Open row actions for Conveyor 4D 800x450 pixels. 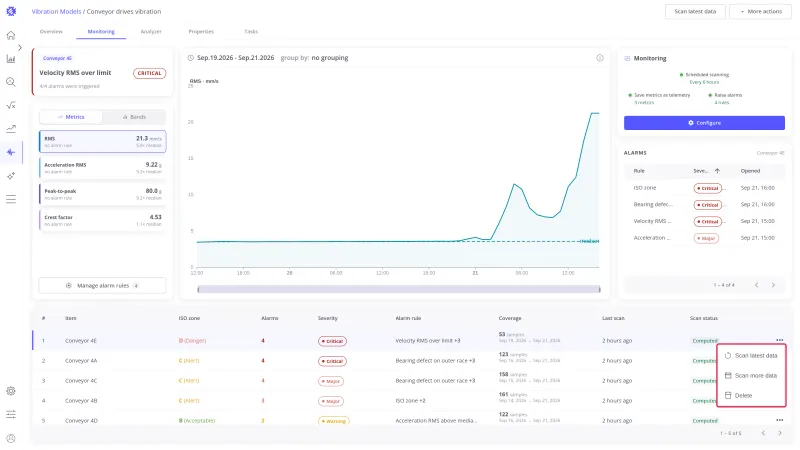pyautogui.click(x=779, y=420)
